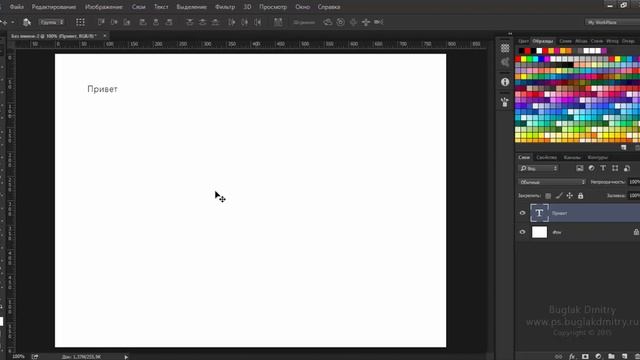Switch to the Контуры tab
This screenshot has height=360, width=640.
click(x=598, y=158)
